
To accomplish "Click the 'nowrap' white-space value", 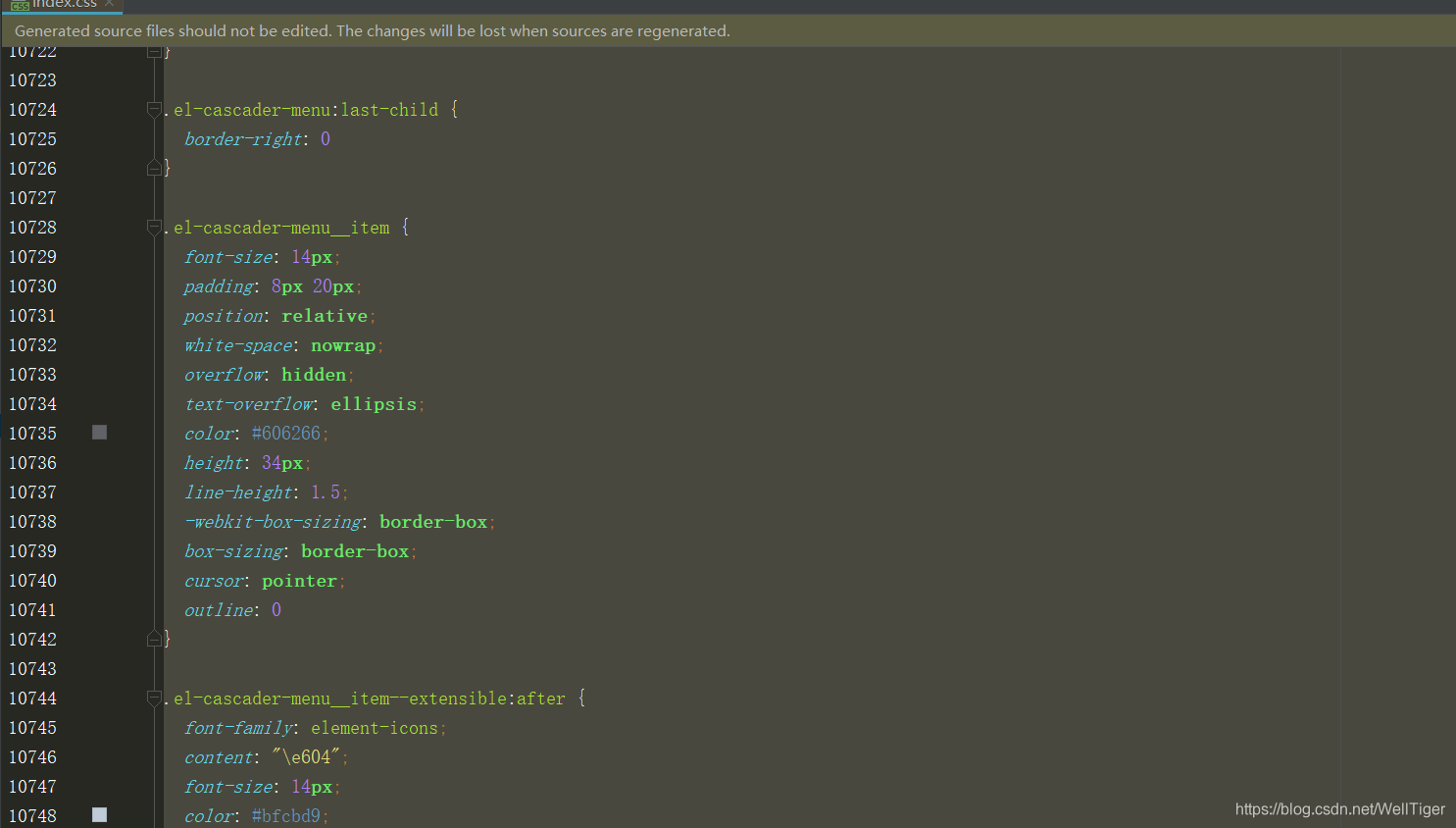I will (x=343, y=345).
